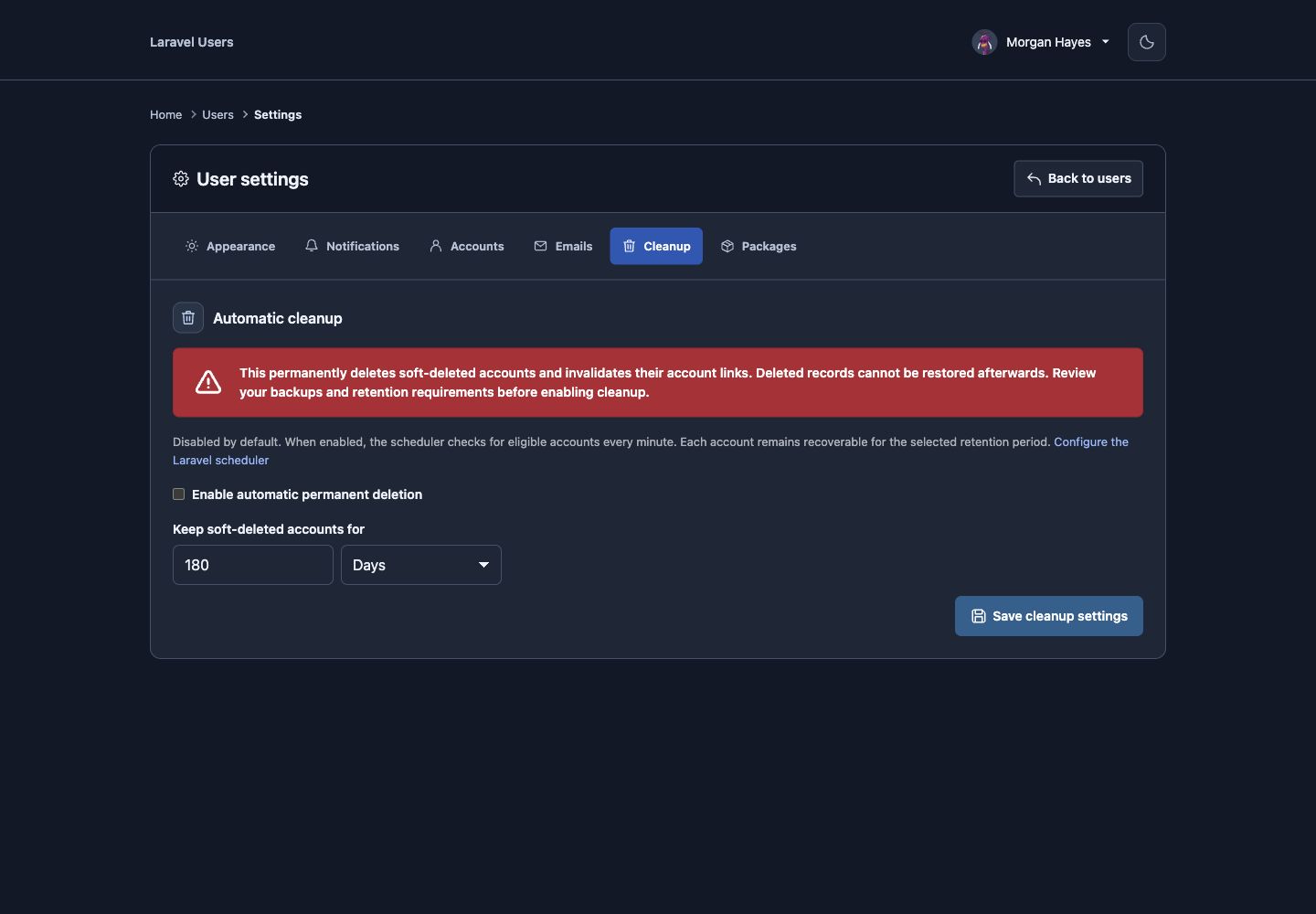Select the Cleanup tab
Image resolution: width=1316 pixels, height=914 pixels.
click(656, 246)
